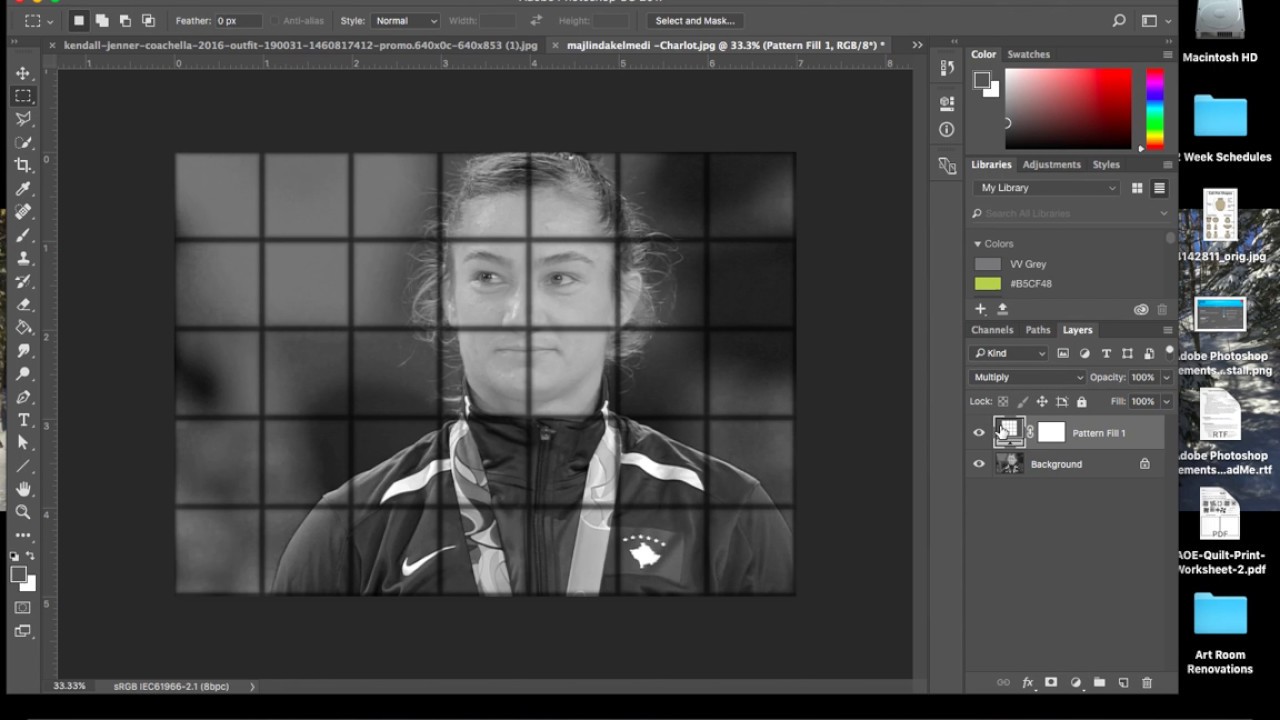Viewport: 1280px width, 720px height.
Task: Select the Paint Bucket tool
Action: [23, 327]
